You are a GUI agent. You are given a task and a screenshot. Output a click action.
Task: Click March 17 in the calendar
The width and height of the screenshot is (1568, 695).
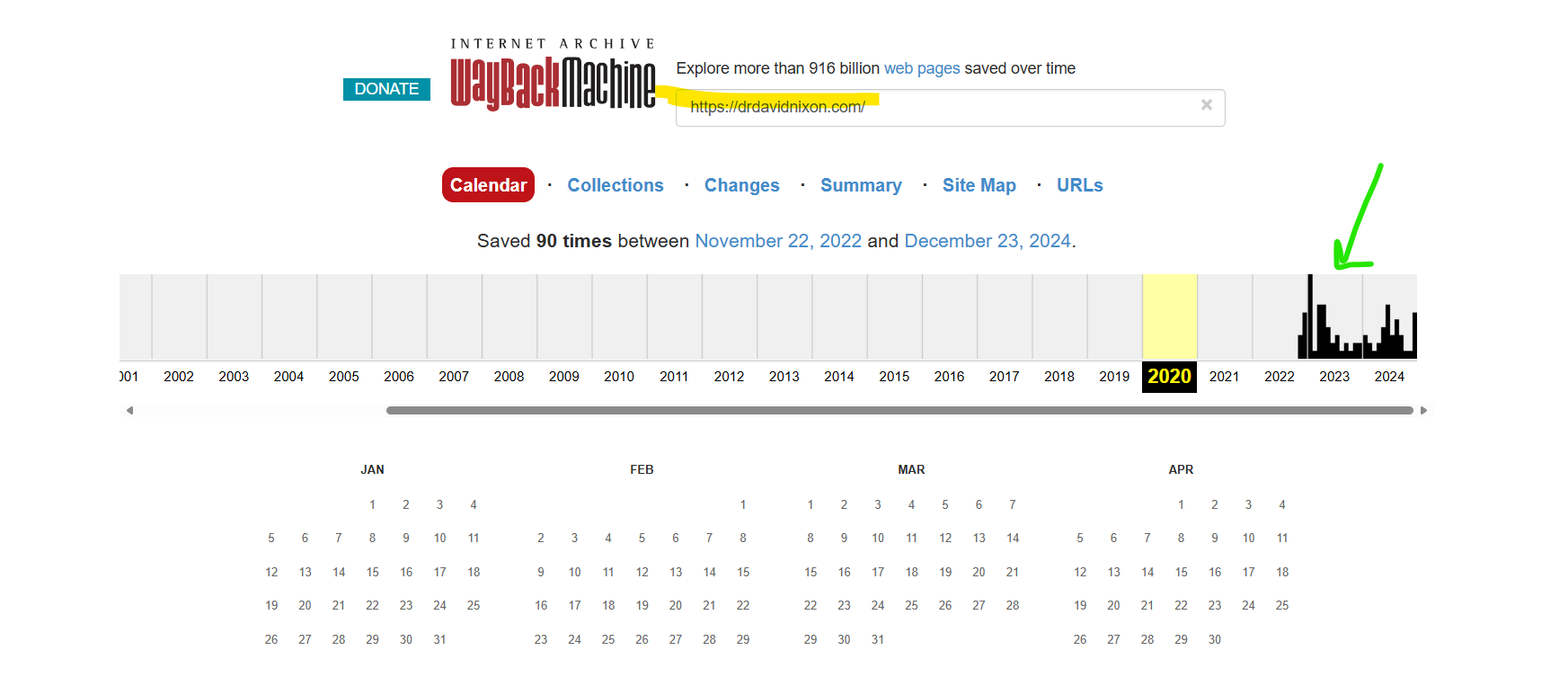click(x=878, y=572)
